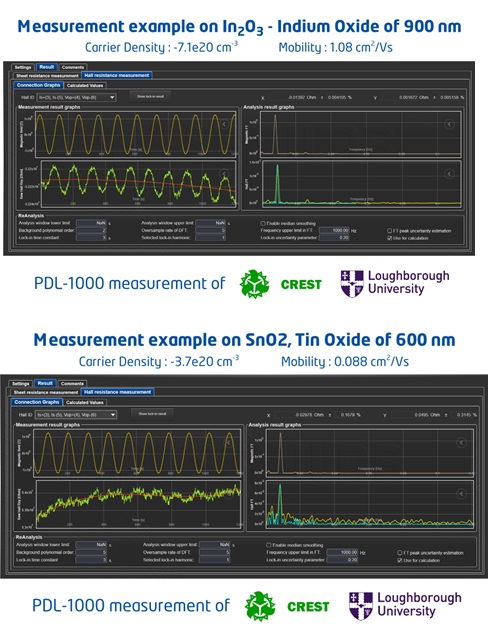Click the lower green CREST logo emblem

coord(260,606)
